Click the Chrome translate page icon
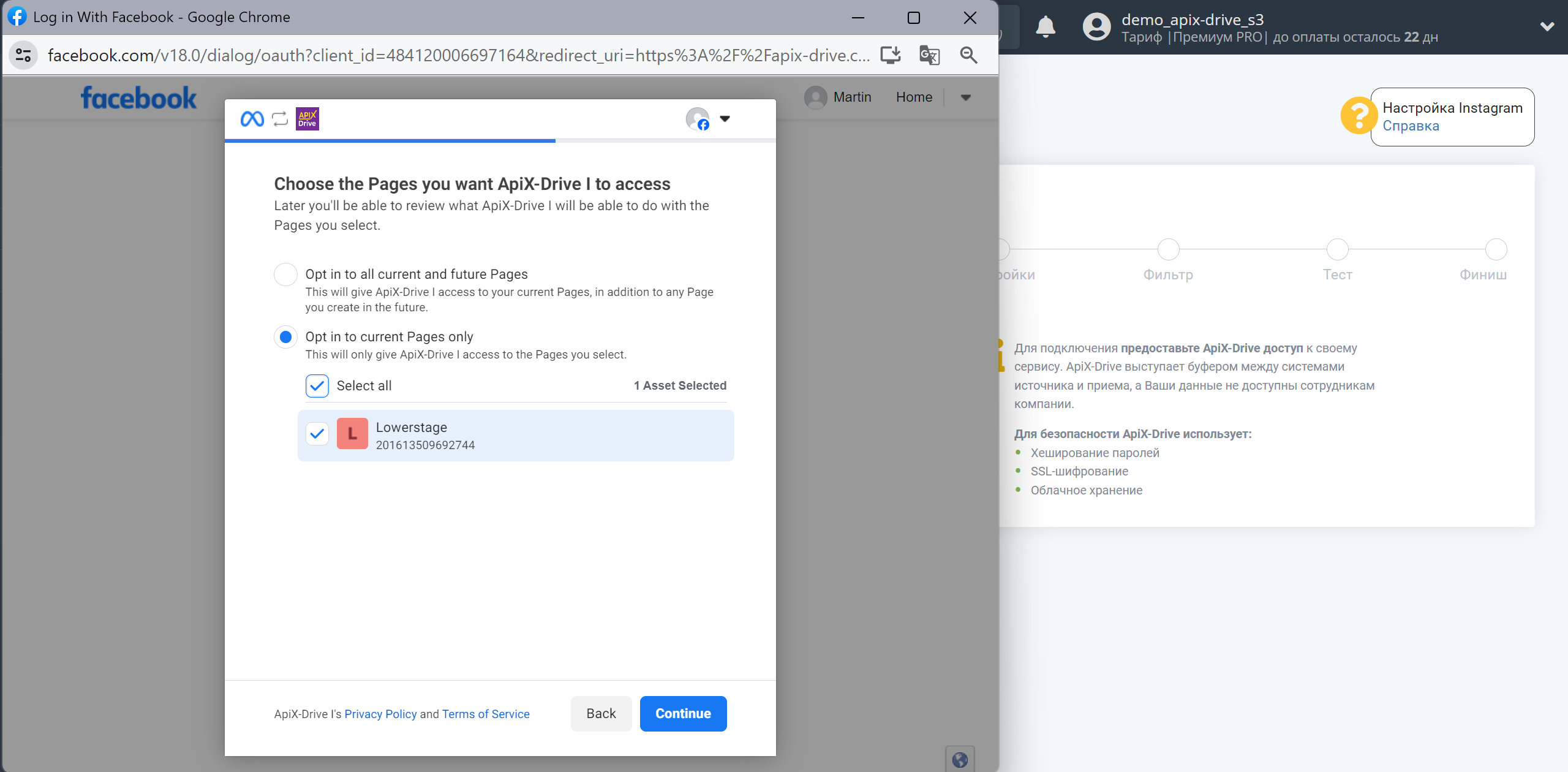1568x772 pixels. pos(930,55)
